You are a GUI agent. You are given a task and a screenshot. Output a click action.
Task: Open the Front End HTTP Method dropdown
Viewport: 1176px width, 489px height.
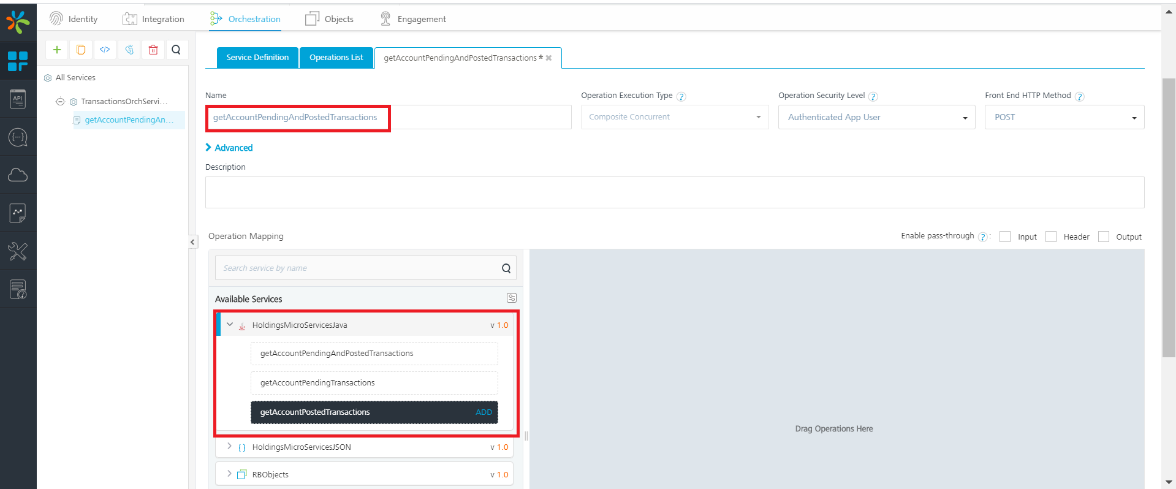pyautogui.click(x=1064, y=117)
